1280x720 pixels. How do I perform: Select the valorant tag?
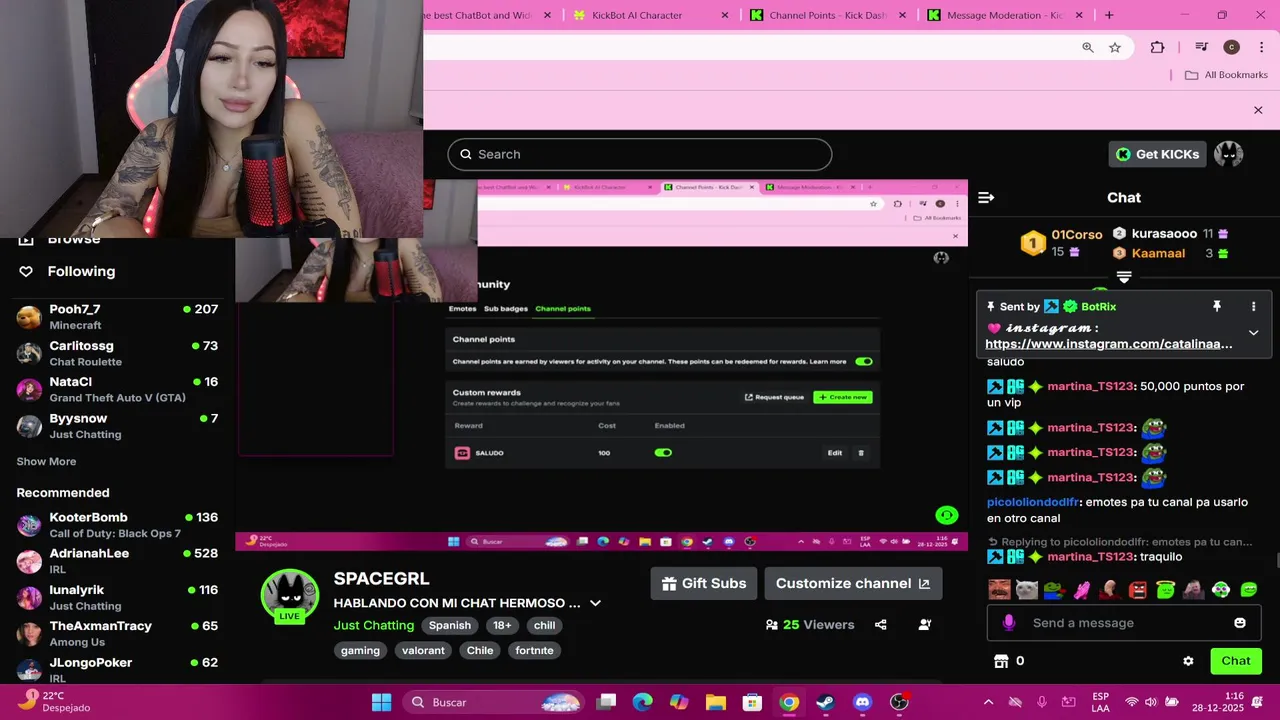[x=423, y=651]
